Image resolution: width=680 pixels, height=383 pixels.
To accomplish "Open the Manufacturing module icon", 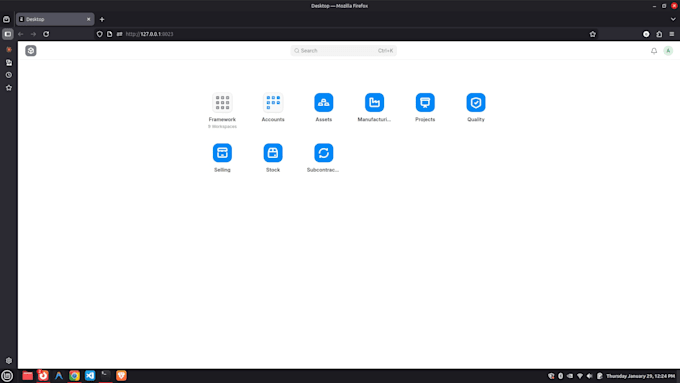I will tap(374, 103).
